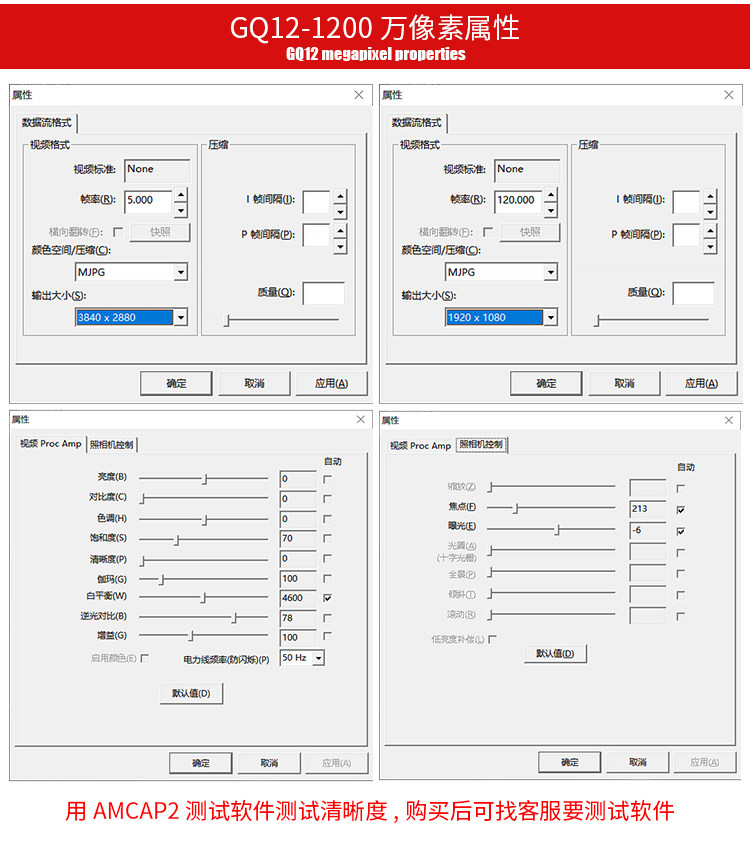The height and width of the screenshot is (842, 750).
Task: Increase I 帧间隔 value in 120.000 fps dialog
Action: (x=710, y=197)
